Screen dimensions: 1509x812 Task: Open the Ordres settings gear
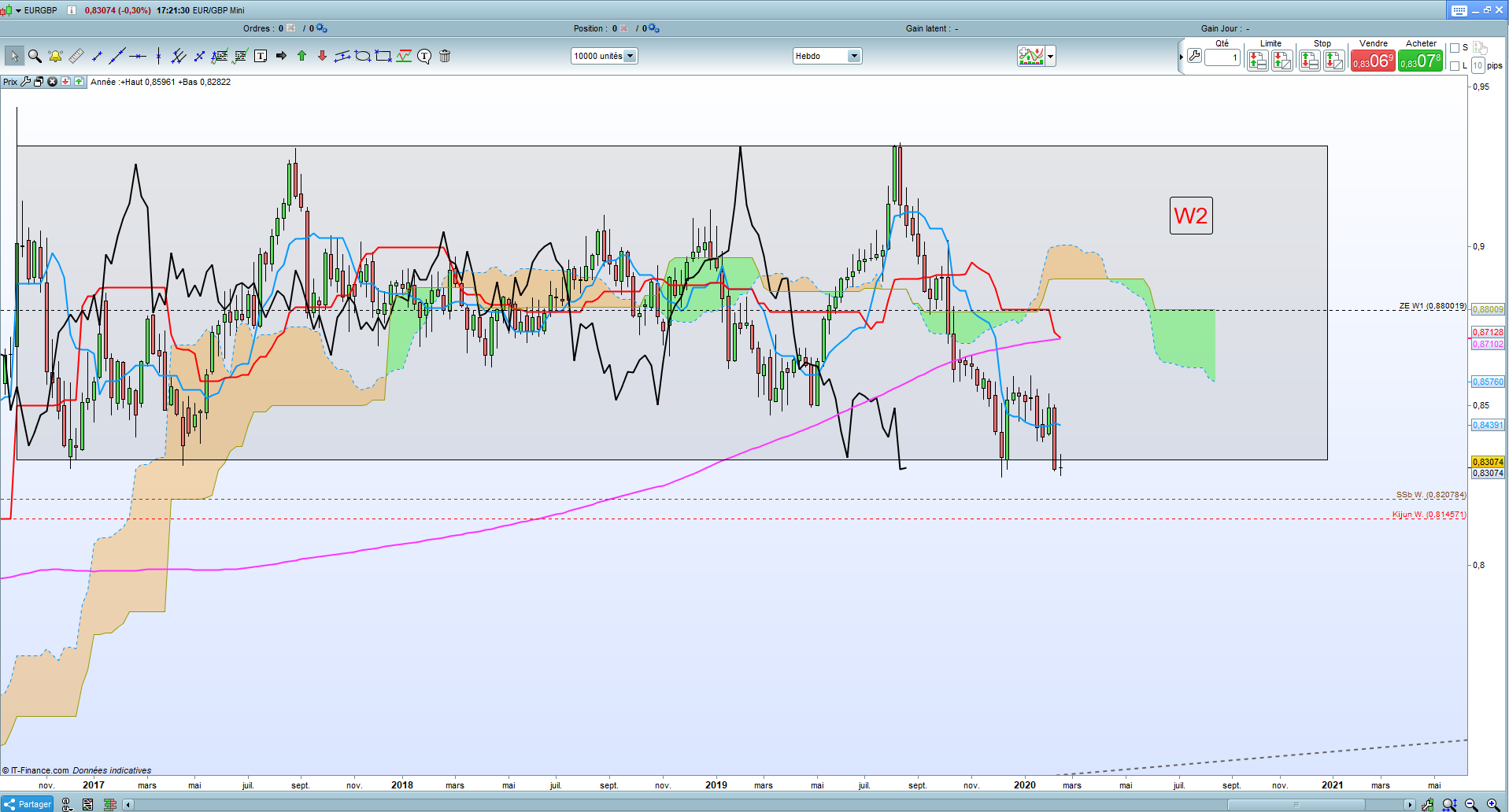321,28
